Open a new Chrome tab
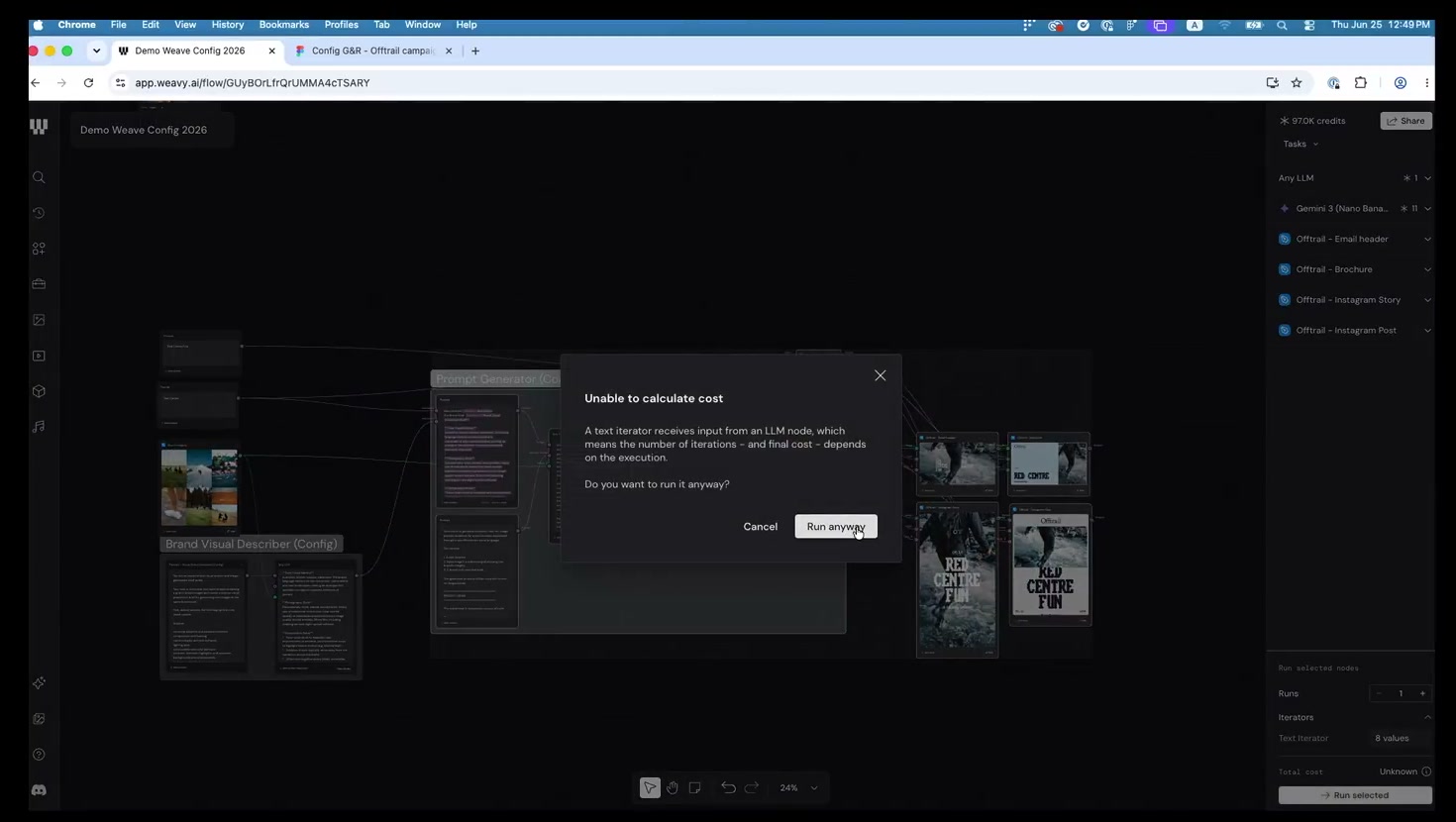 [x=475, y=51]
